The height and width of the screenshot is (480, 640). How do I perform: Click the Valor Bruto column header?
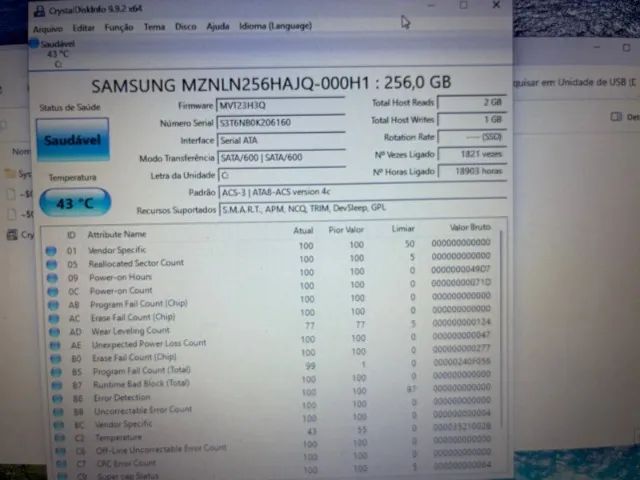tap(470, 227)
